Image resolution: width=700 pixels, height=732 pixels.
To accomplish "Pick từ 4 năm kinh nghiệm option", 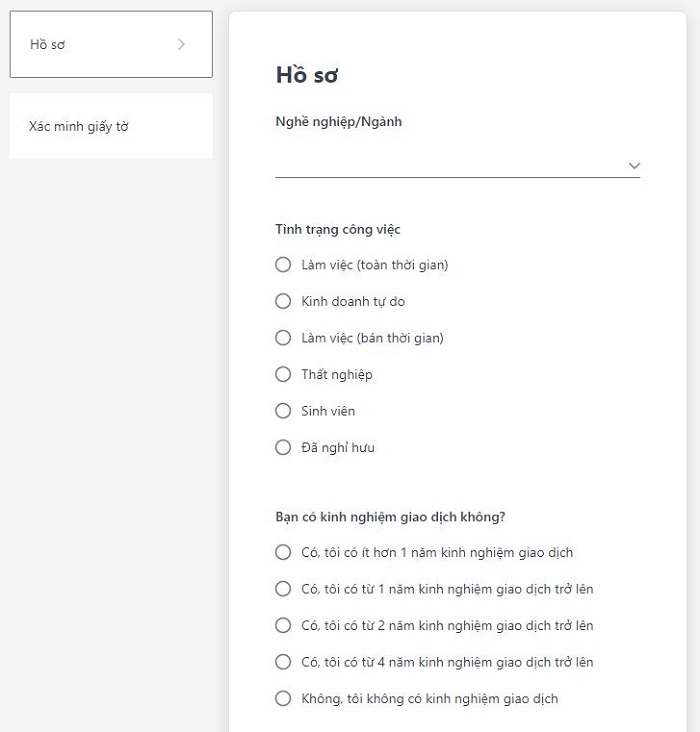I will pos(283,662).
